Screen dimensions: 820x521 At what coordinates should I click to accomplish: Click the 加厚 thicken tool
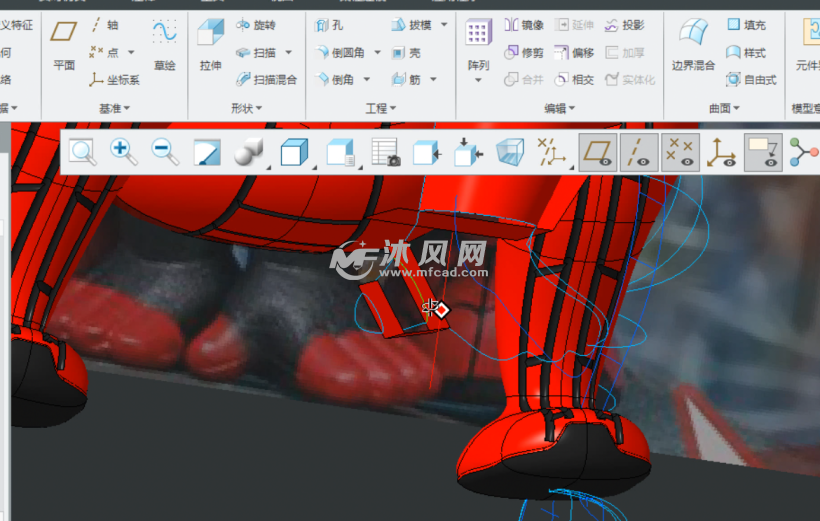(x=624, y=52)
